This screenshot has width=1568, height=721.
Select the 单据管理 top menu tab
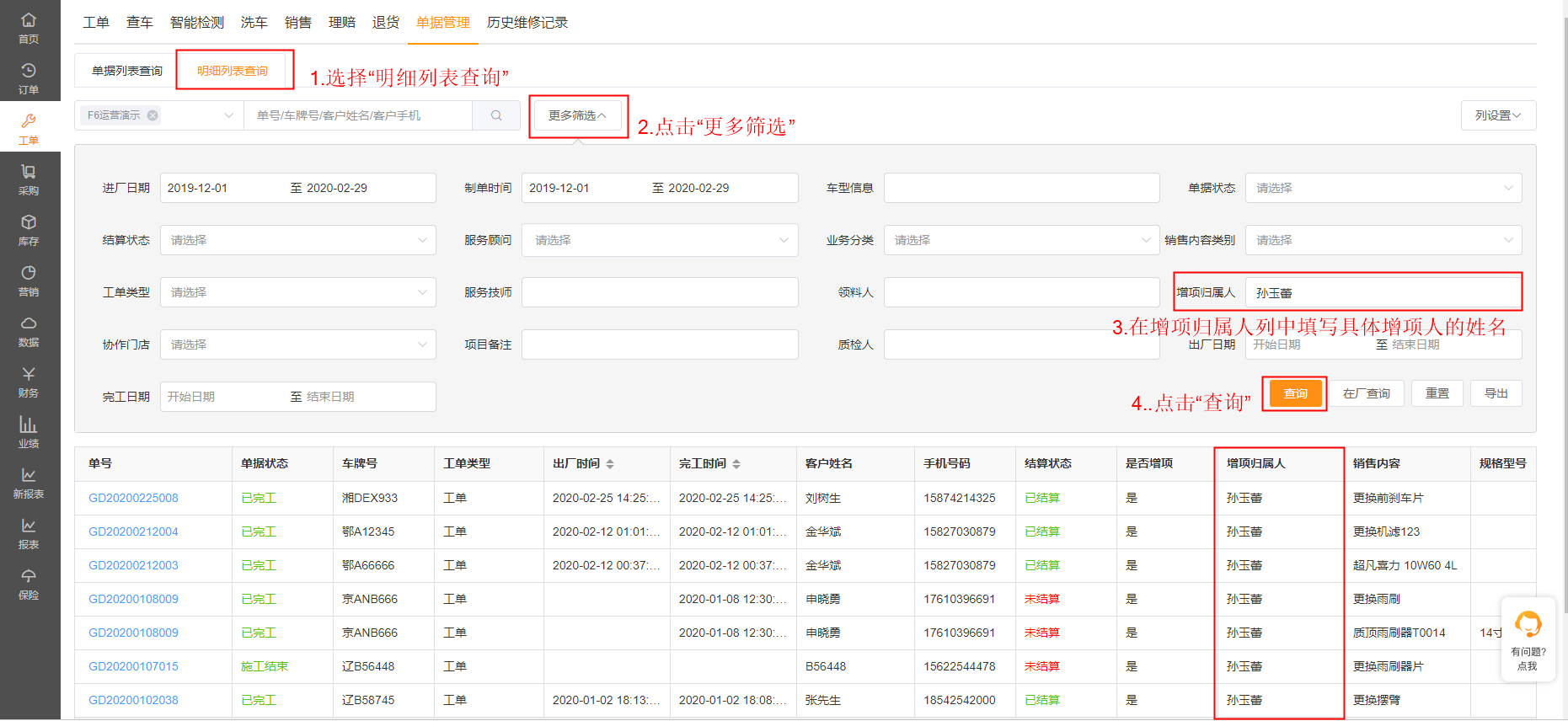tap(443, 23)
